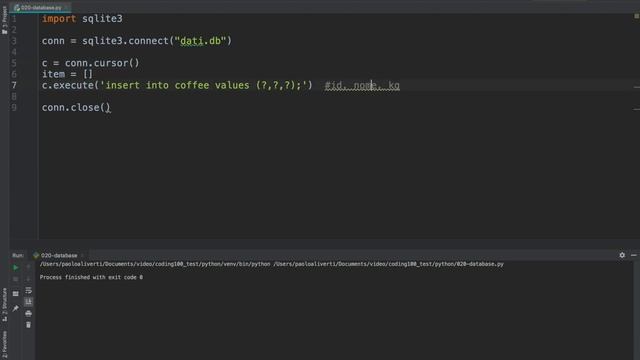This screenshot has width=640, height=360.
Task: Click the gray Stop process icon
Action: [16, 280]
